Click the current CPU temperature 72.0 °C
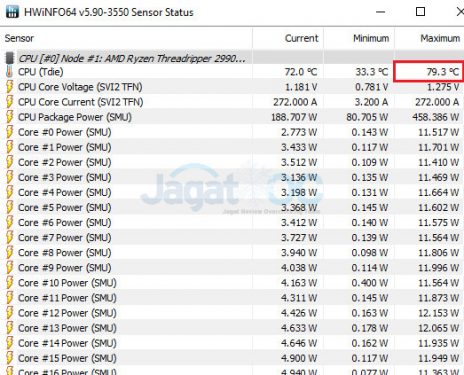 [301, 72]
